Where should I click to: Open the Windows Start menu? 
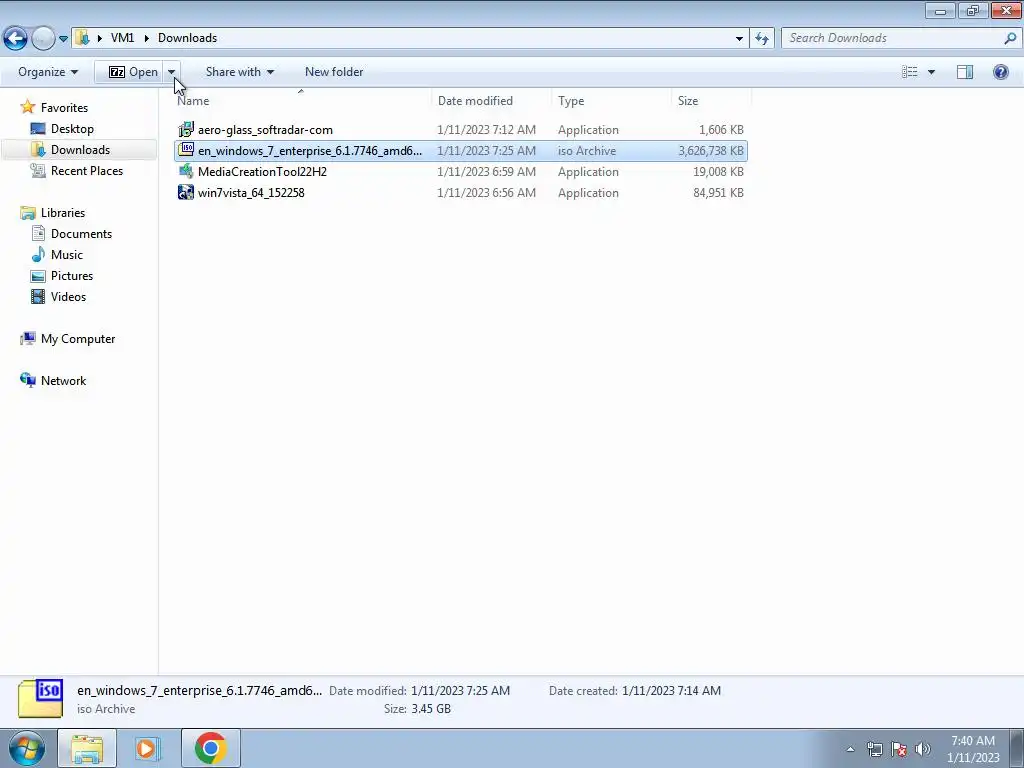27,748
